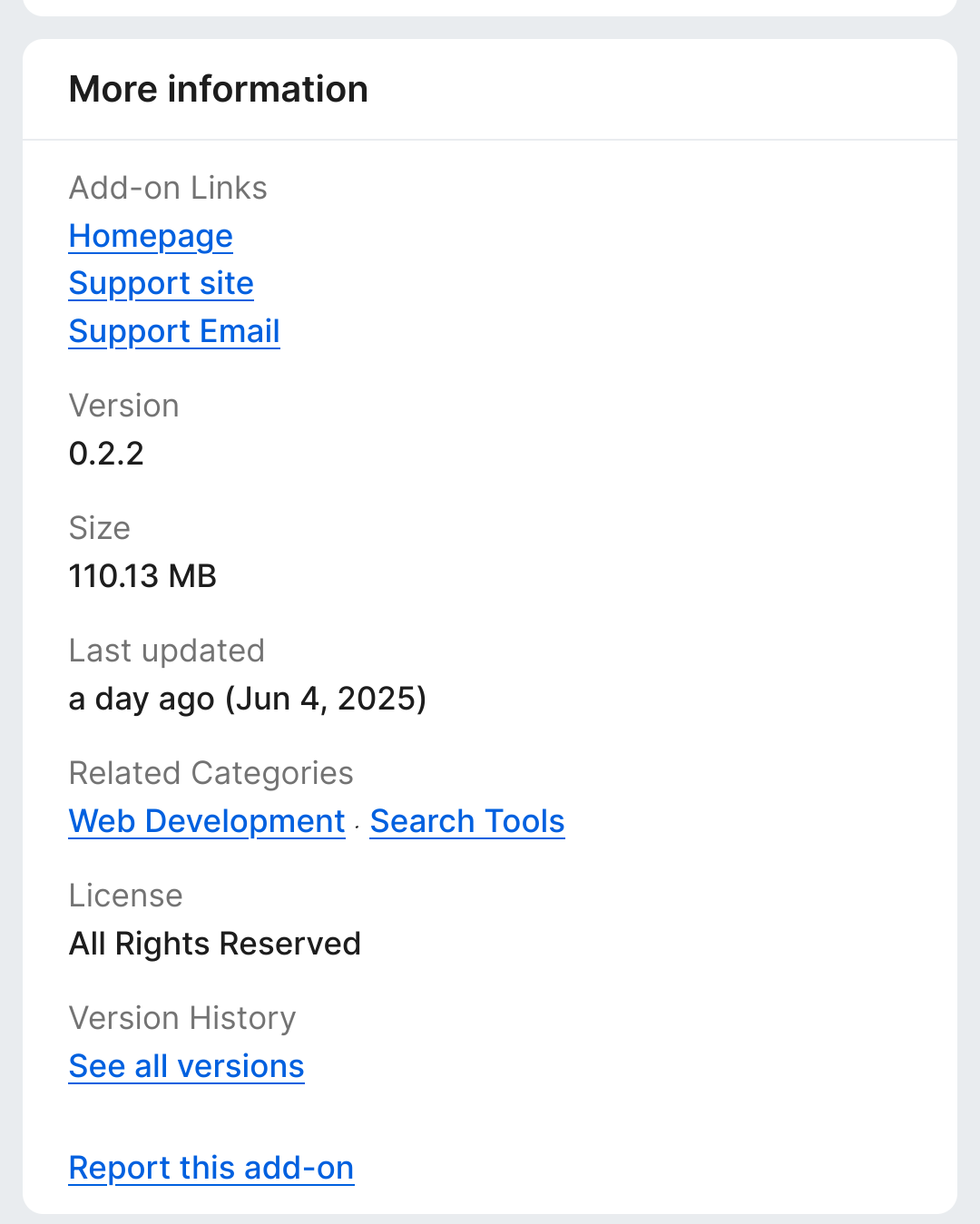
Task: Select the version number 0.2.2
Action: [x=106, y=454]
